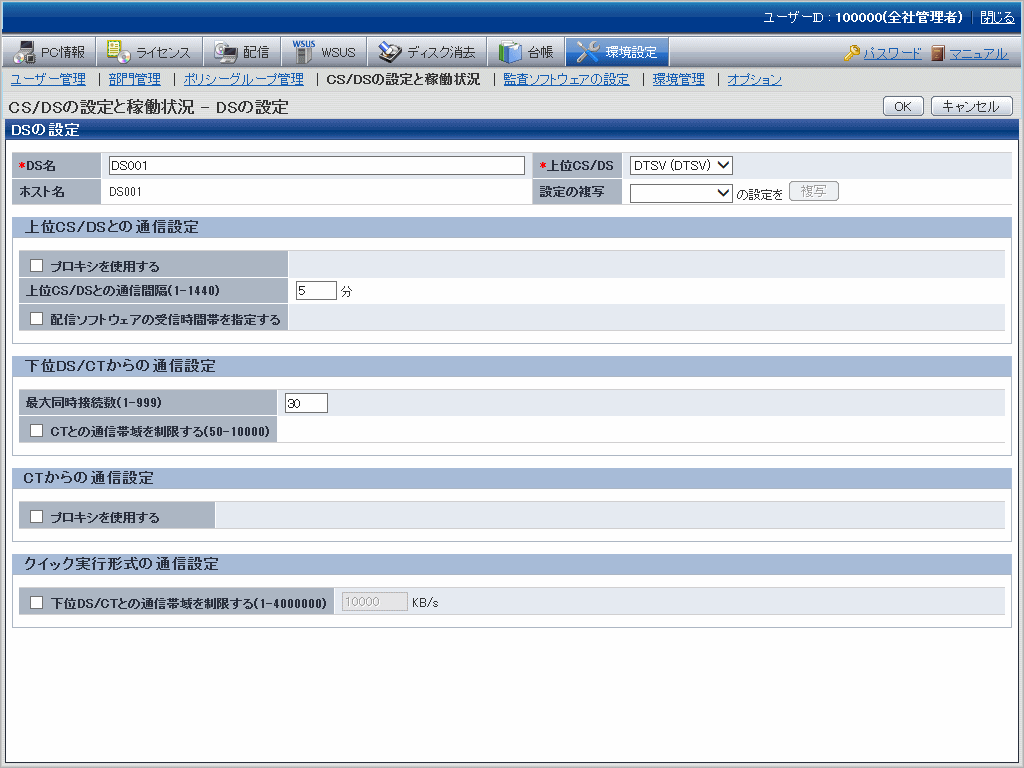Open the 台帳 tab
Image resolution: width=1024 pixels, height=768 pixels.
[x=526, y=52]
